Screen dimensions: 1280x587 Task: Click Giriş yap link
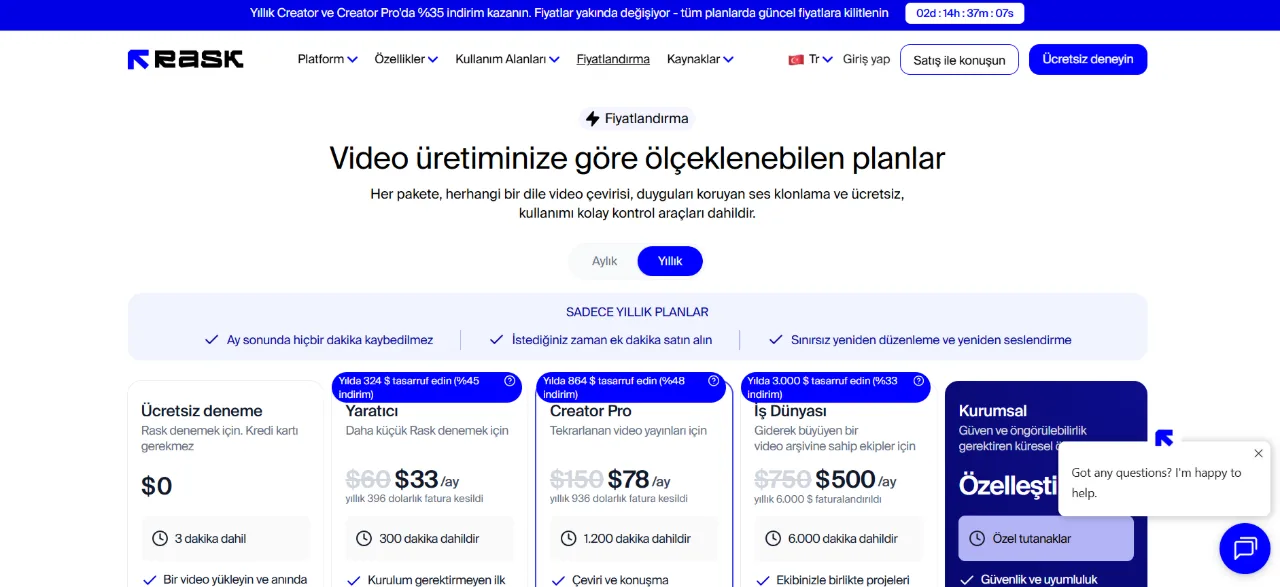[x=866, y=59]
